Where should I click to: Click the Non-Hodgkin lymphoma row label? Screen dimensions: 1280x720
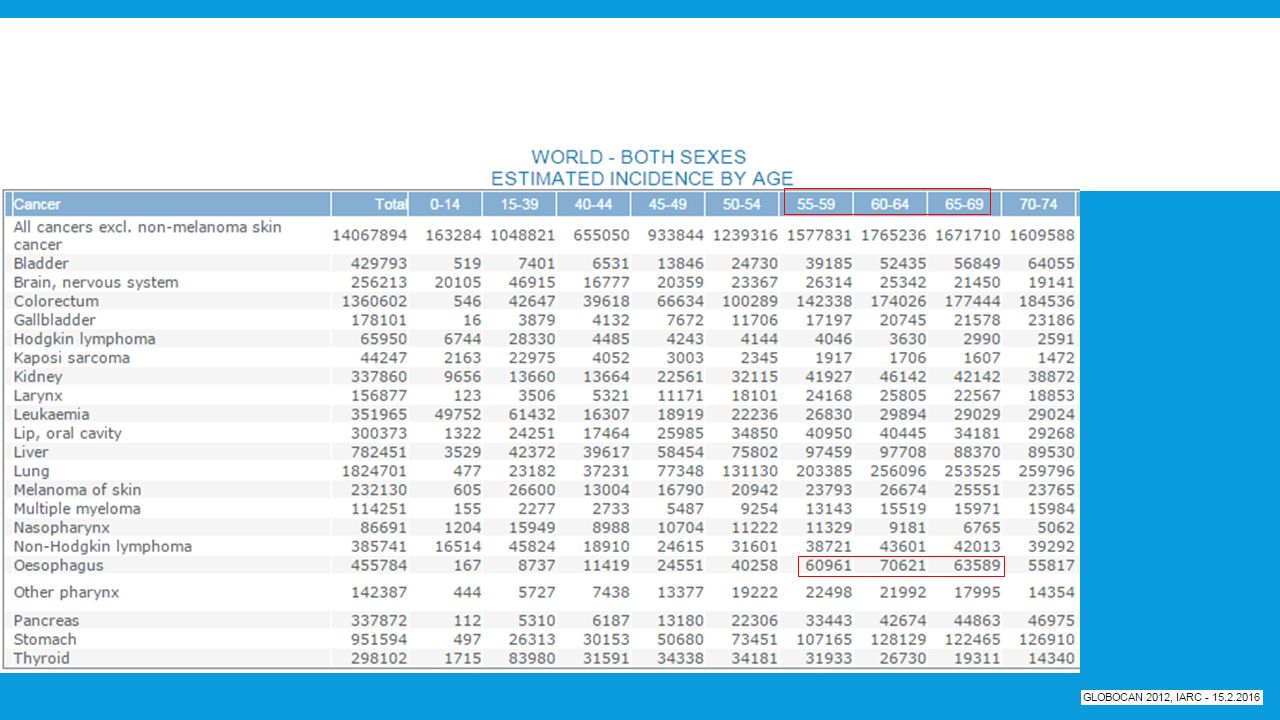click(103, 546)
